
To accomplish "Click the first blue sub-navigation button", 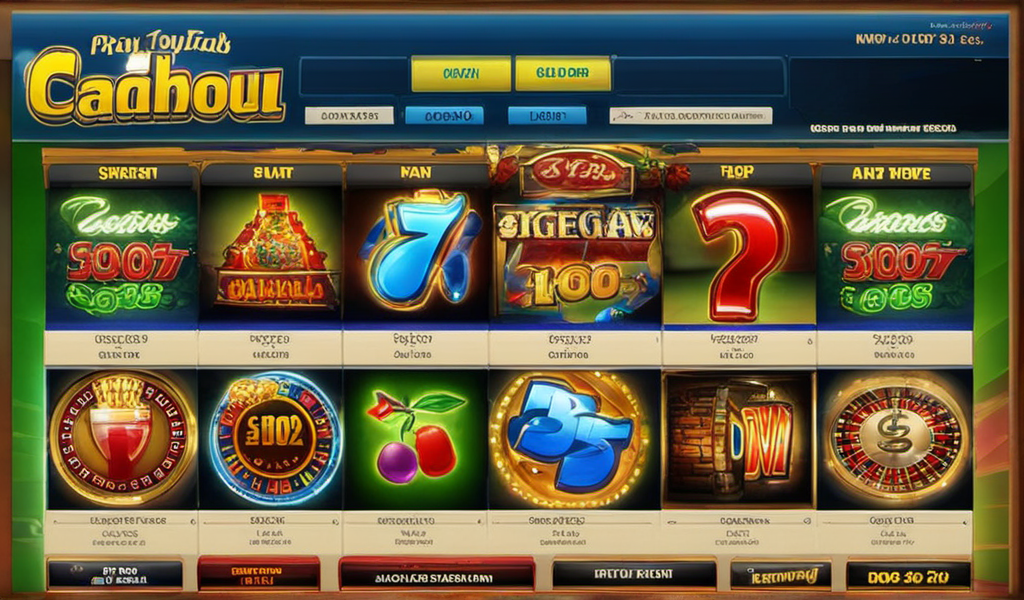I will 444,116.
